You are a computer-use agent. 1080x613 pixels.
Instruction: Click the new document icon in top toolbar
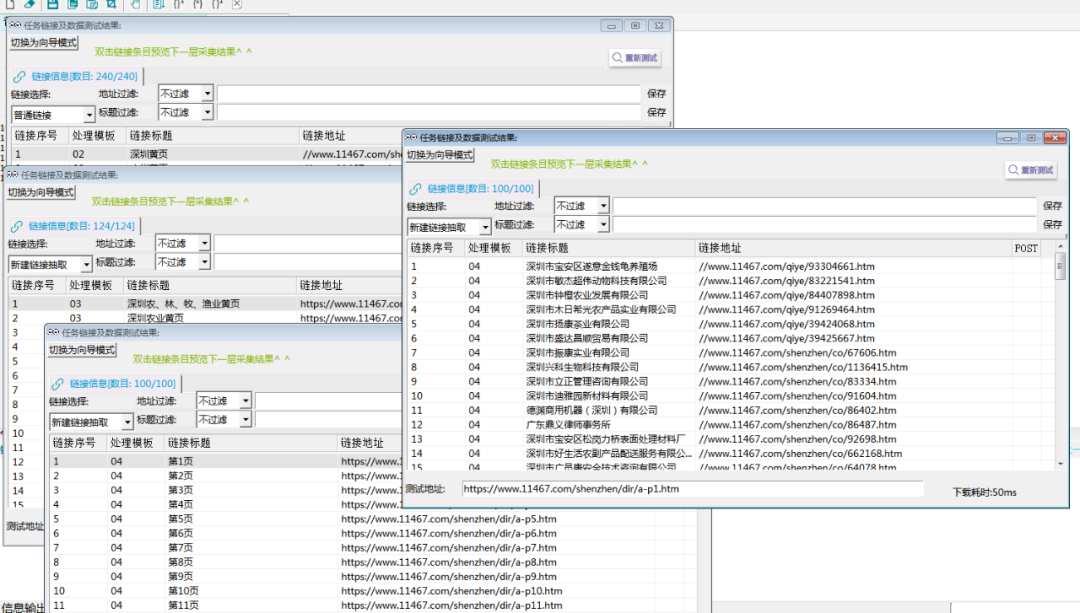click(x=10, y=4)
